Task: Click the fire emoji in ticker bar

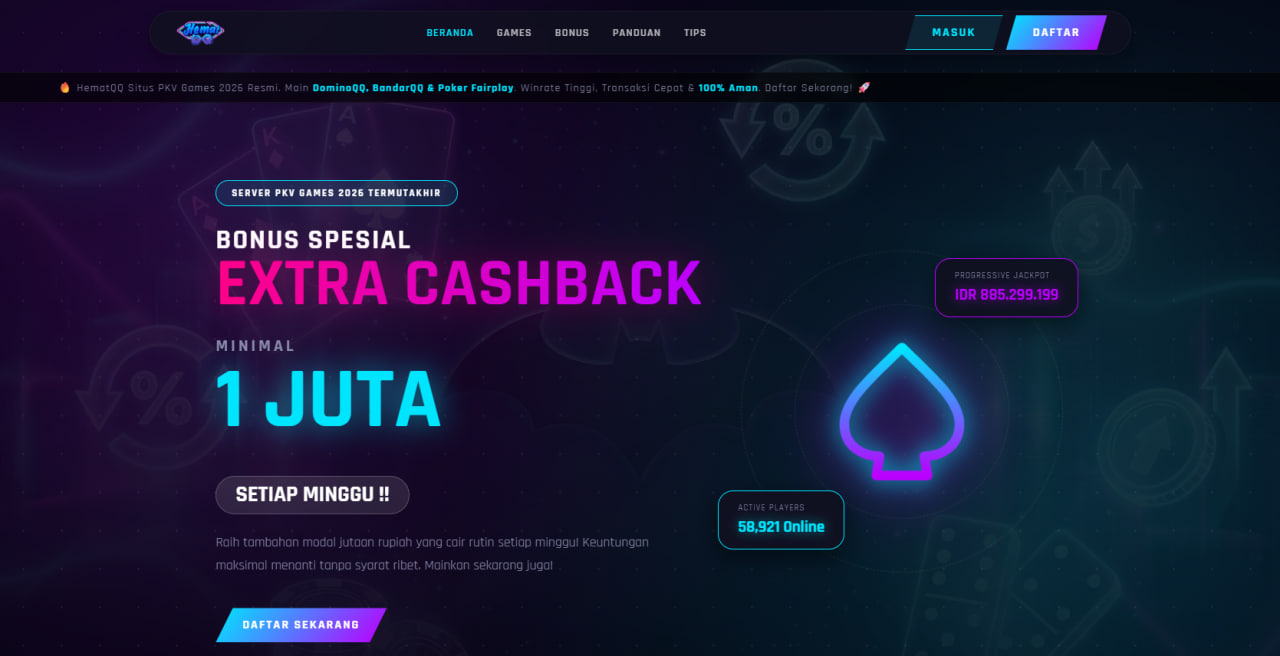Action: click(65, 88)
